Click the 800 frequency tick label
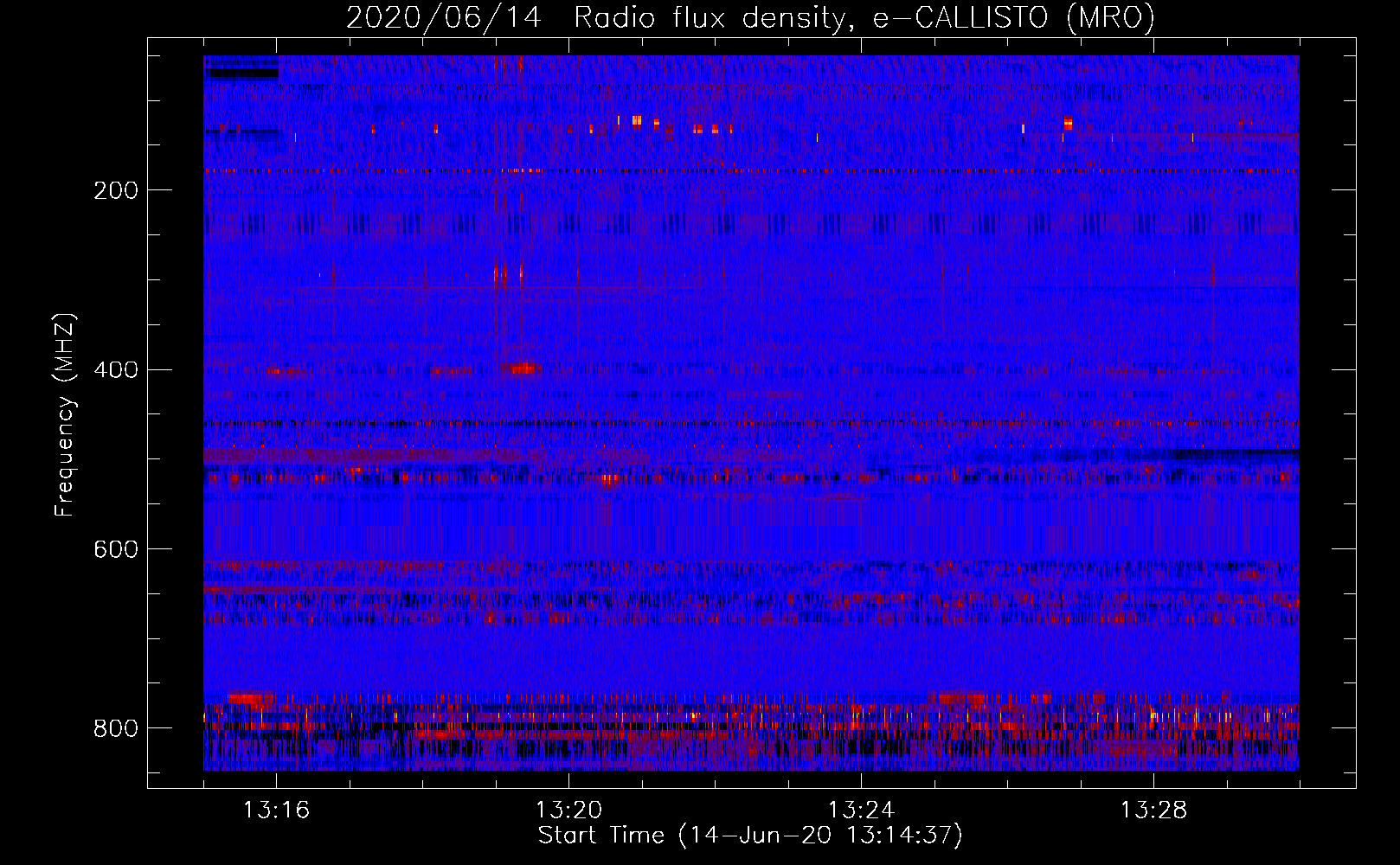The width and height of the screenshot is (1400, 865). coord(116,729)
